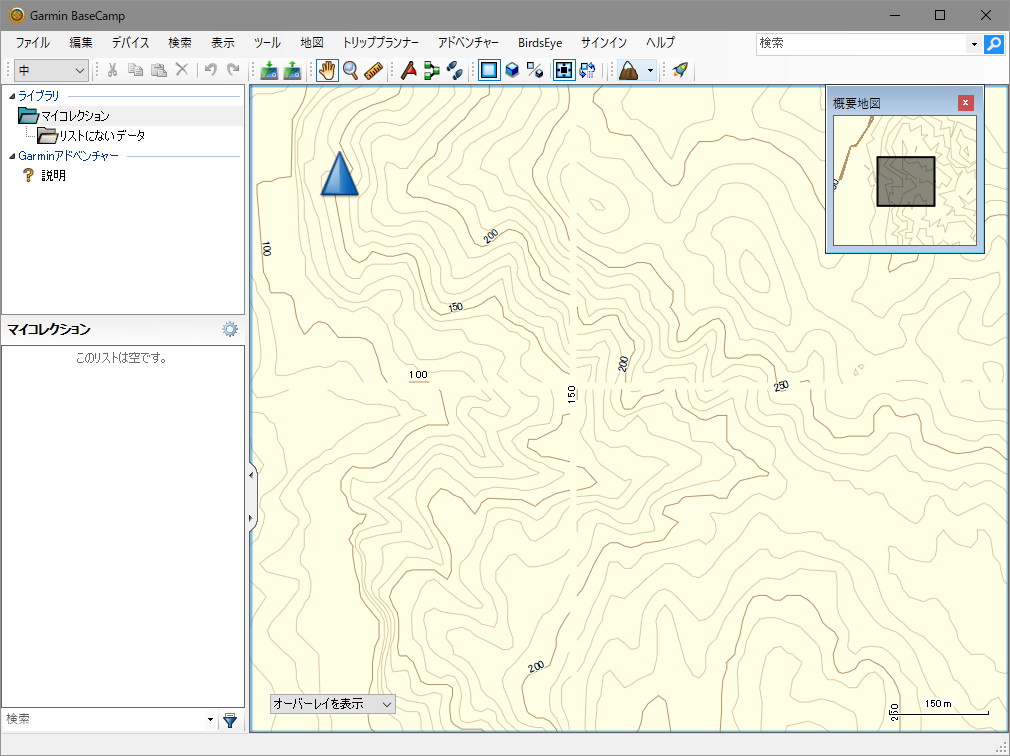Click the blue triangle position marker
Screen dimensions: 1010x756
coord(339,173)
